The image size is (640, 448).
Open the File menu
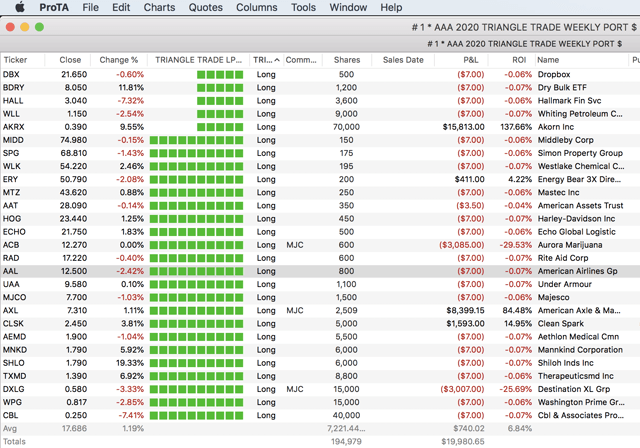coord(90,7)
